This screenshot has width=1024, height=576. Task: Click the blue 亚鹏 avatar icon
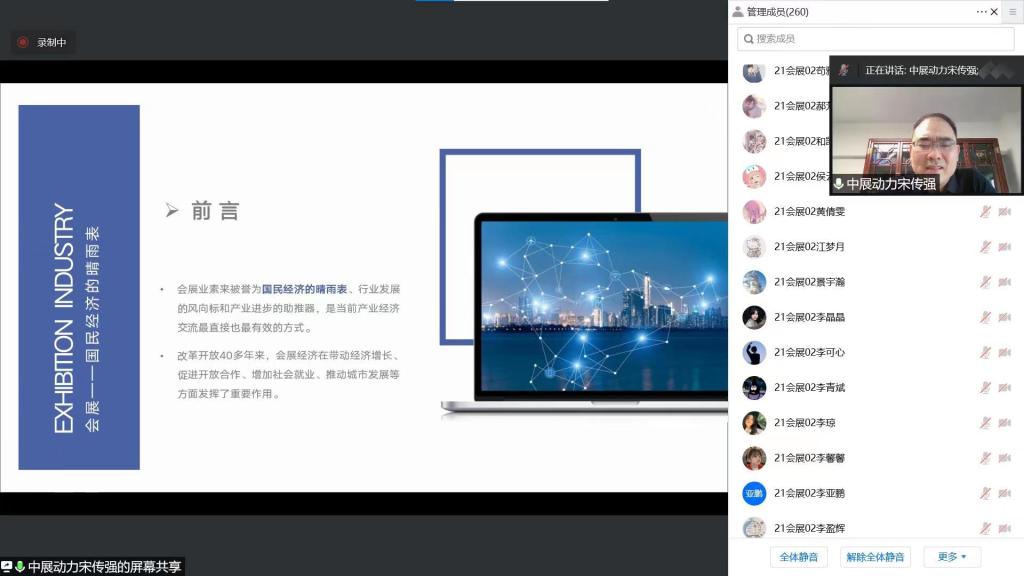coord(754,493)
